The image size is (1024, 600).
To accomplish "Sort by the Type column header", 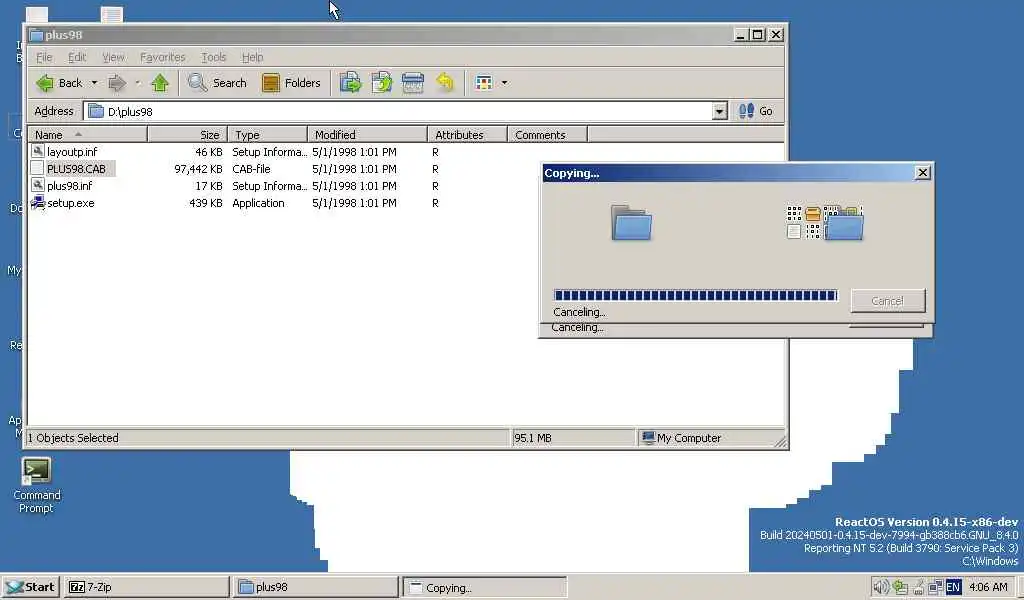I will tap(268, 134).
